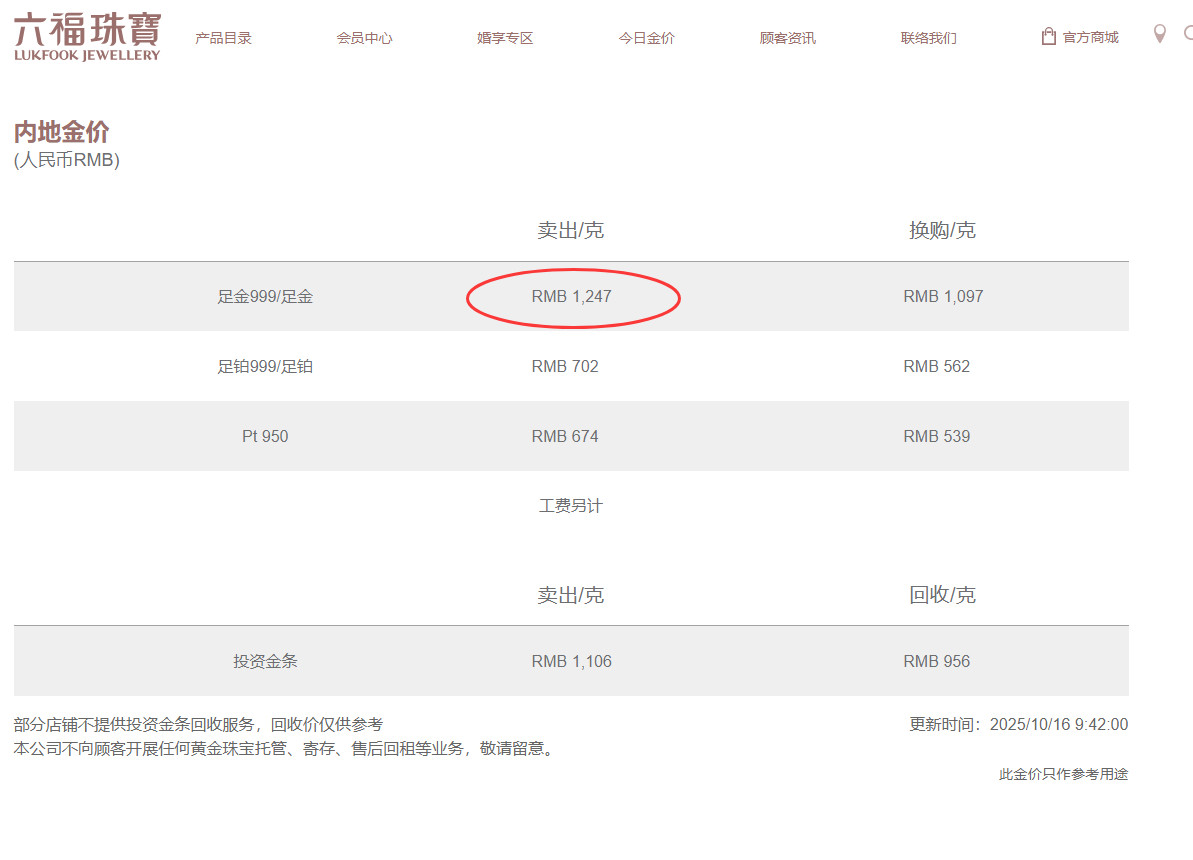Click the search icon at top right

coord(1188,34)
